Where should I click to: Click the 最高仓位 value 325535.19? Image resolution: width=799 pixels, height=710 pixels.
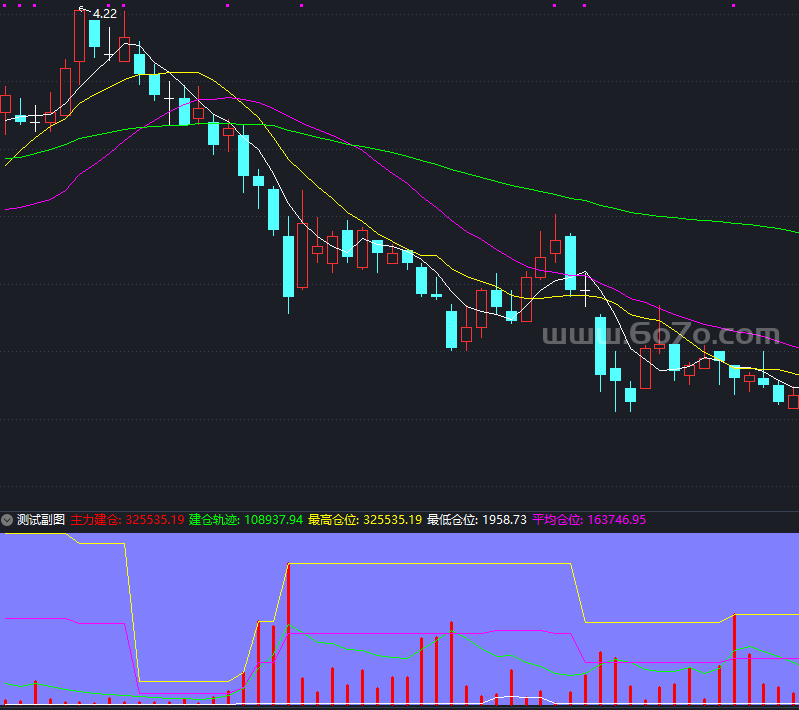tap(392, 520)
